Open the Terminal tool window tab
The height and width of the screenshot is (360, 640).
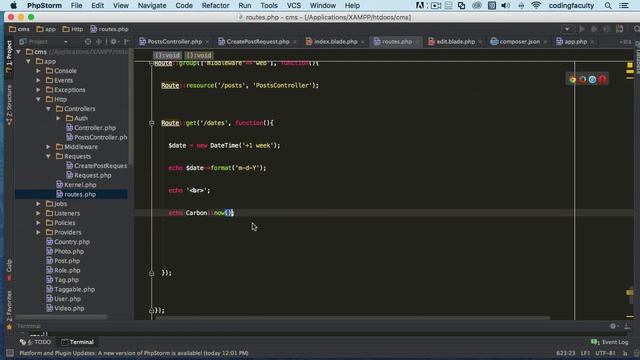(78, 342)
